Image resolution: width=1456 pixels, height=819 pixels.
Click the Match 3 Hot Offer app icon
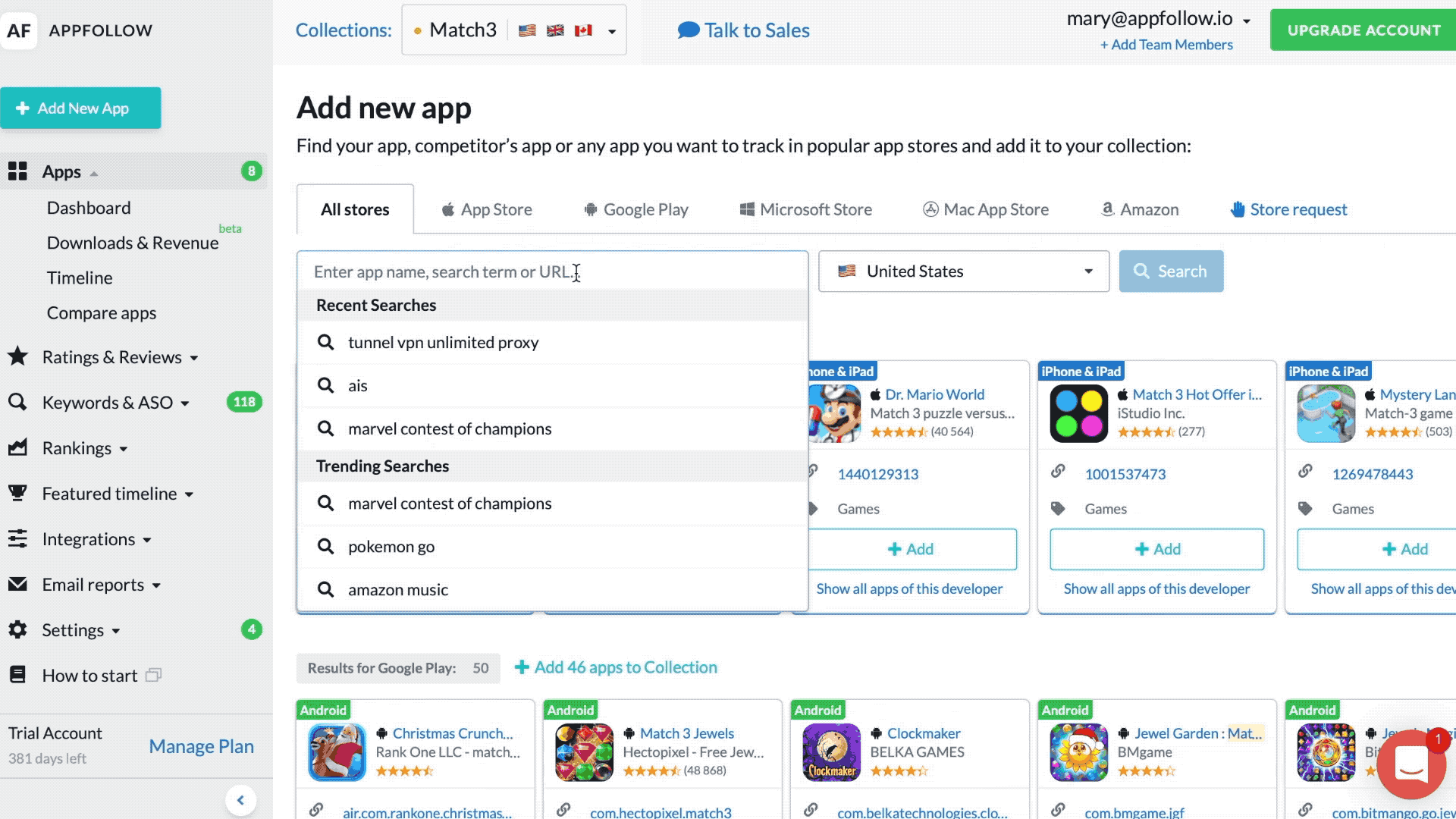pyautogui.click(x=1078, y=413)
